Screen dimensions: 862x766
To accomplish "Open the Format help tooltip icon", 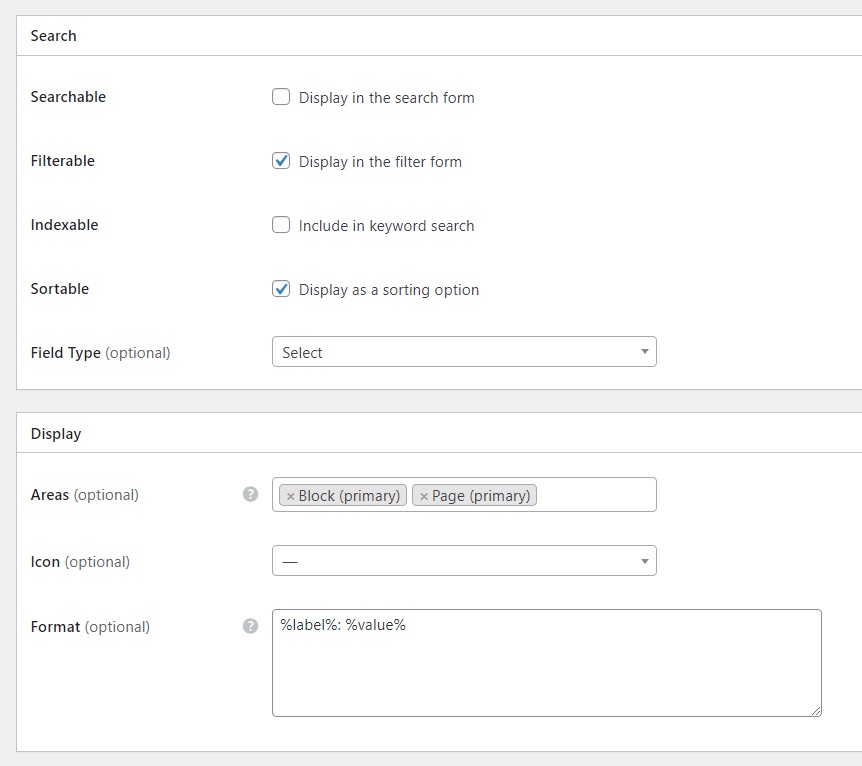I will pyautogui.click(x=250, y=627).
